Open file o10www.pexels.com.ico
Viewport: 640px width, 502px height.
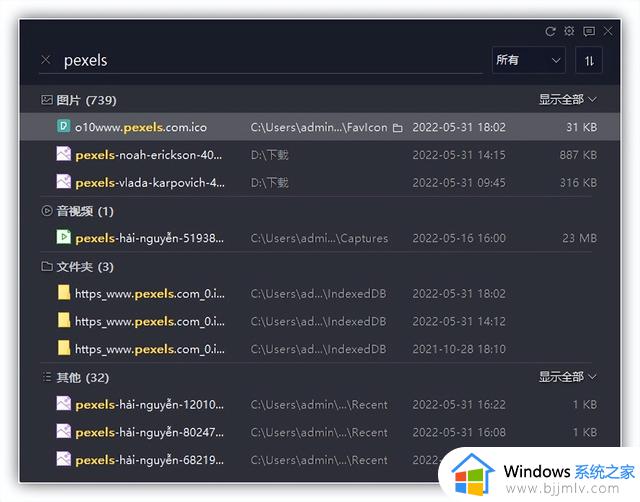[x=320, y=127]
